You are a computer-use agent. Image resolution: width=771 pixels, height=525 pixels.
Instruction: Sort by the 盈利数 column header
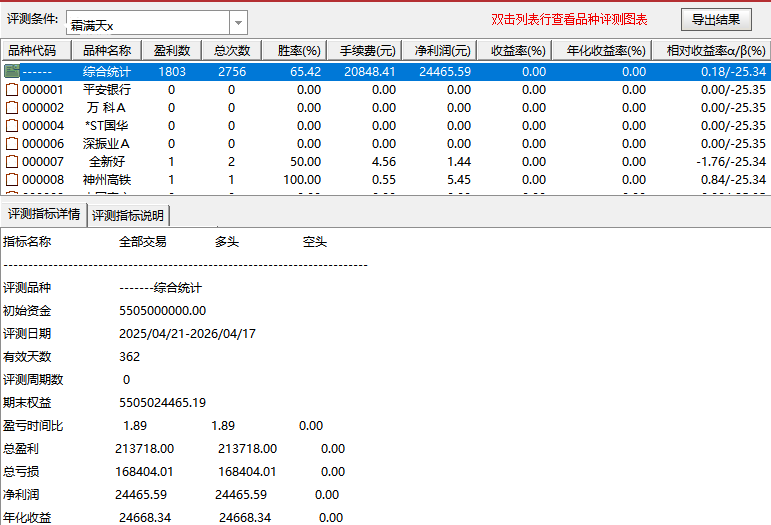pyautogui.click(x=172, y=50)
